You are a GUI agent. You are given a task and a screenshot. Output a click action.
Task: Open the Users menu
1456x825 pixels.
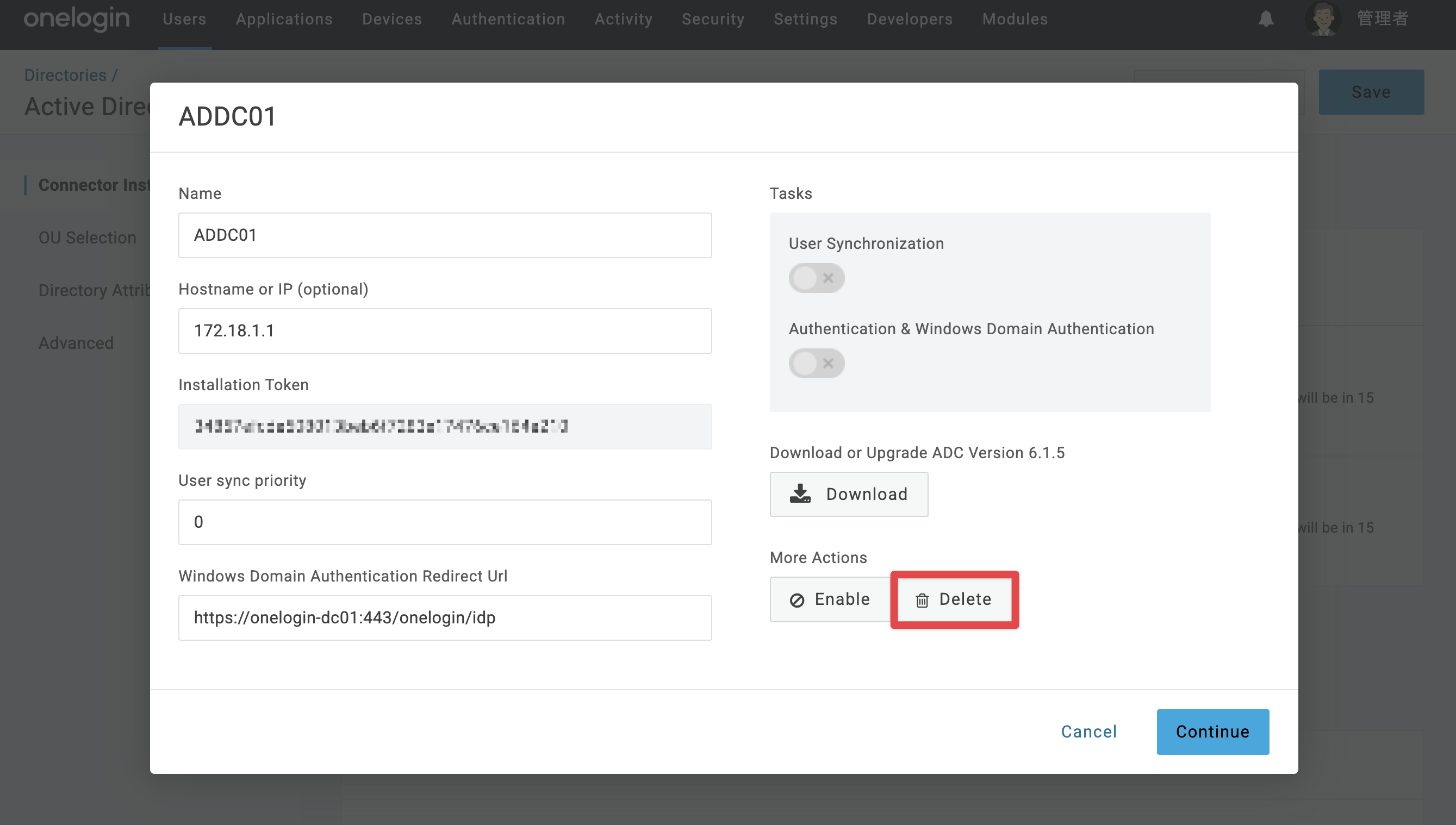coord(184,19)
